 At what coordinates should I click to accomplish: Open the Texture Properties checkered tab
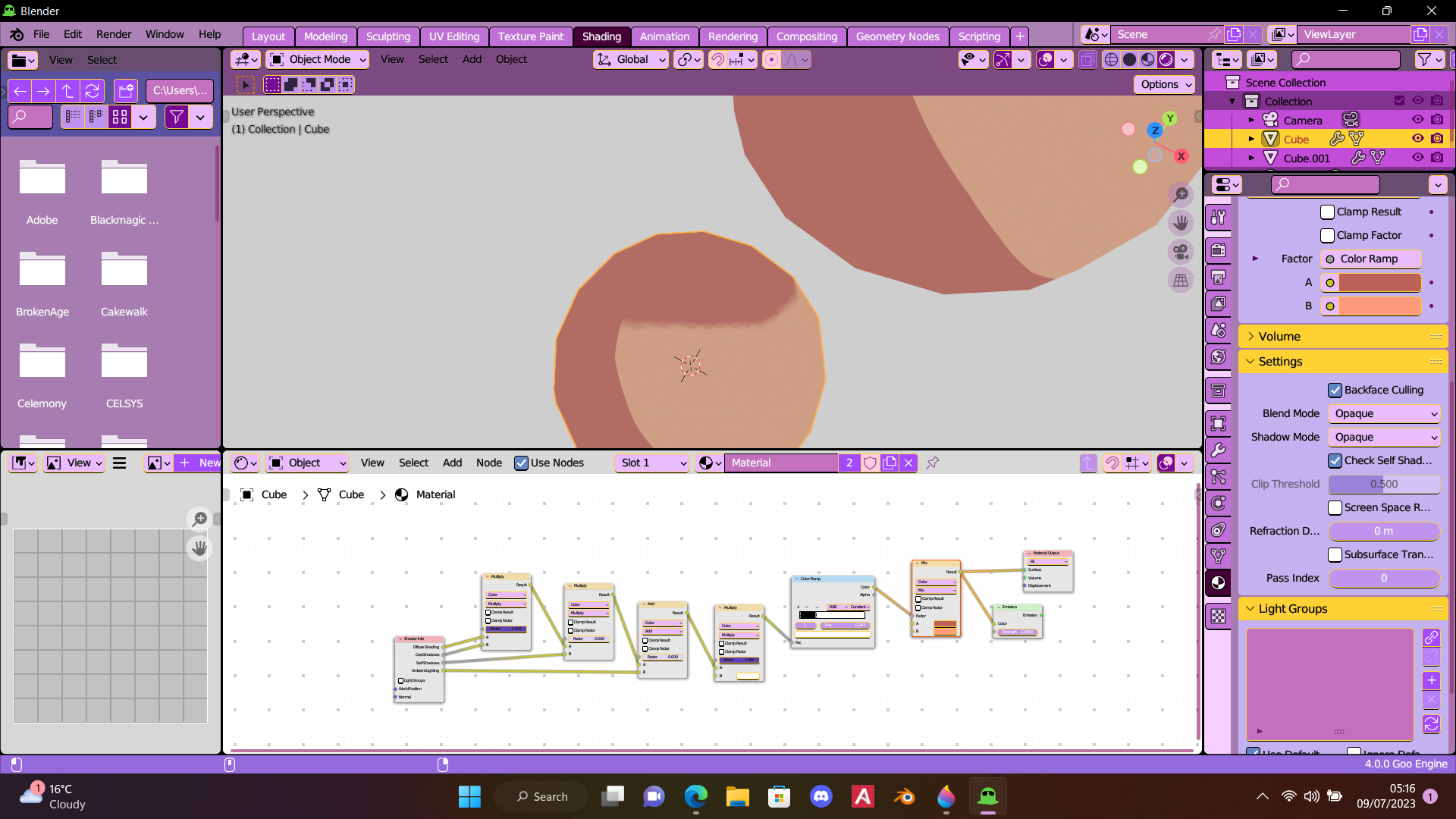coord(1219,617)
